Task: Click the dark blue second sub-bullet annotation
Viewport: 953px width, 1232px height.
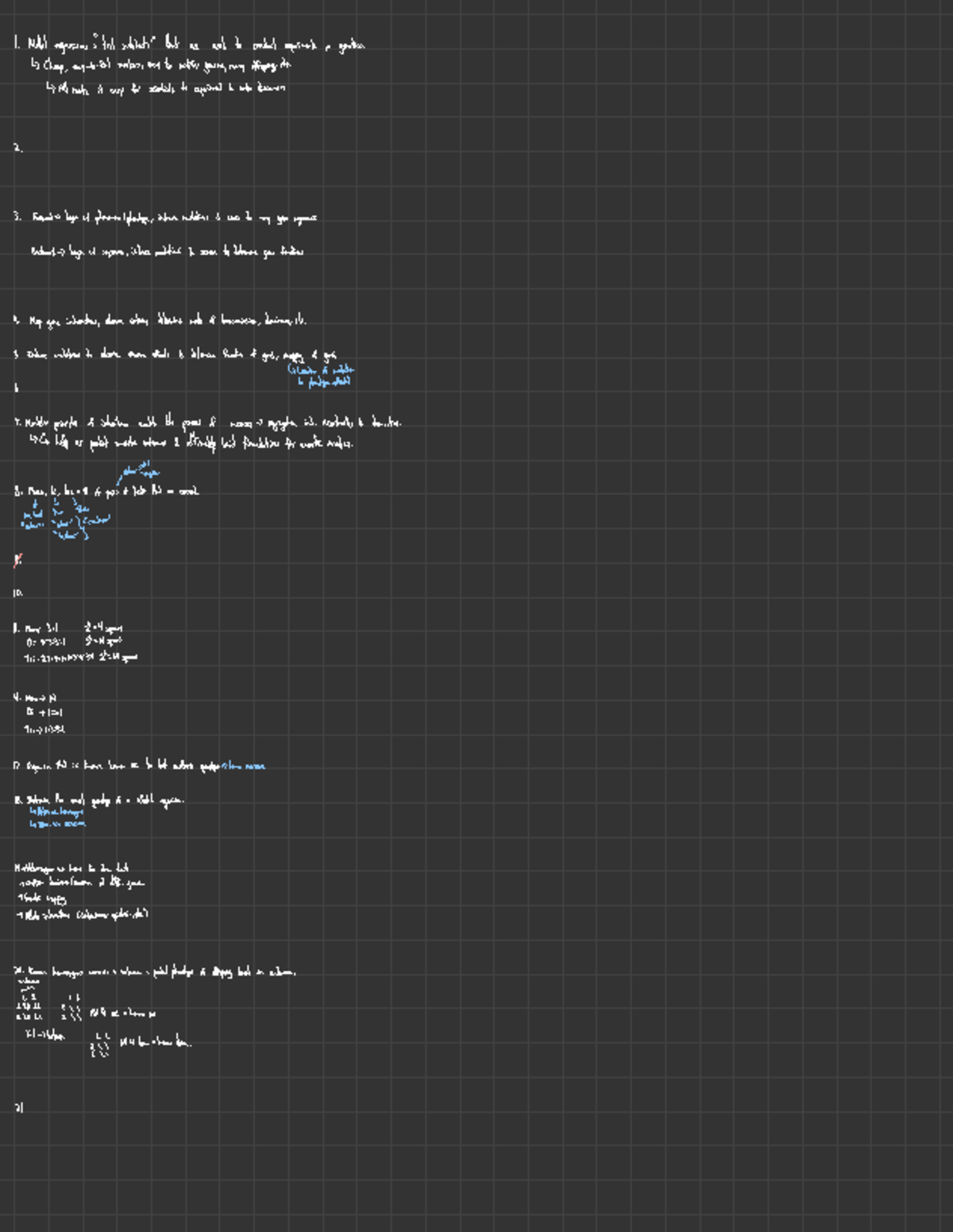Action: tap(57, 826)
